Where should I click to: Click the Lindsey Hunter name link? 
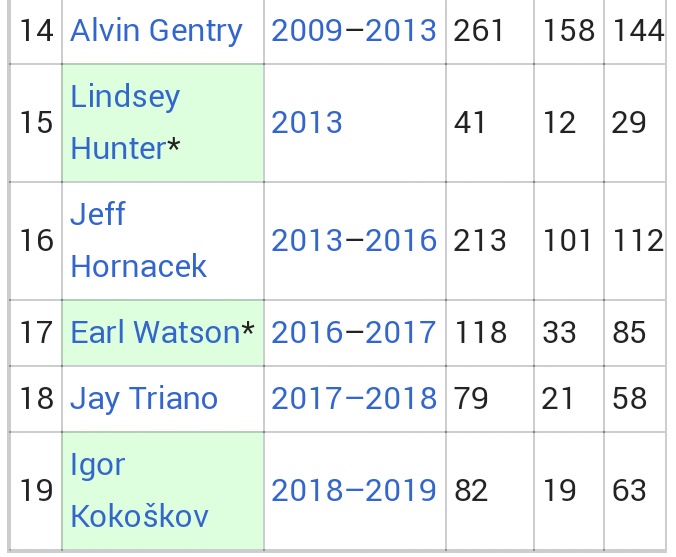tap(124, 122)
